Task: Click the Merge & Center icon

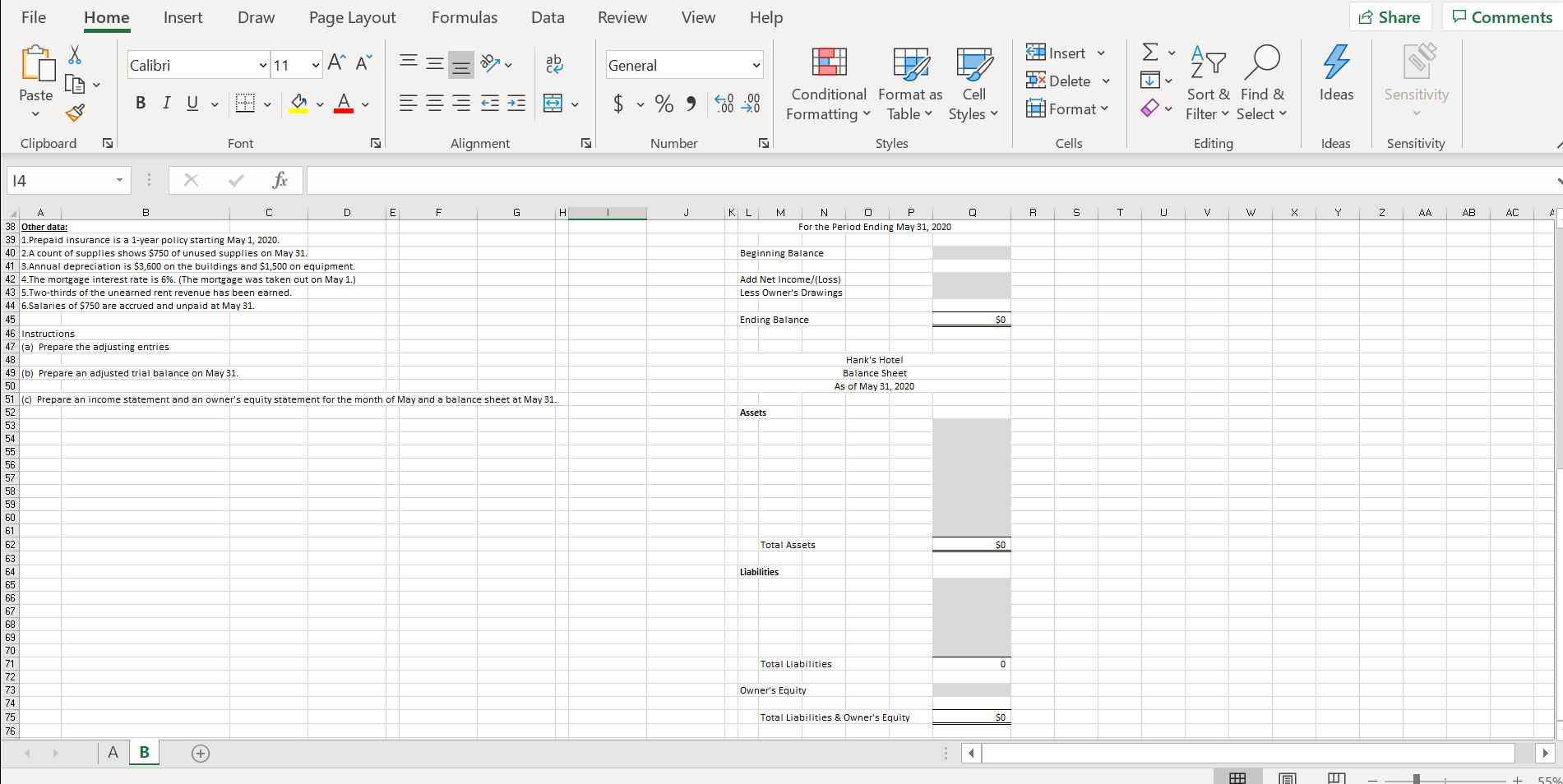Action: point(553,104)
